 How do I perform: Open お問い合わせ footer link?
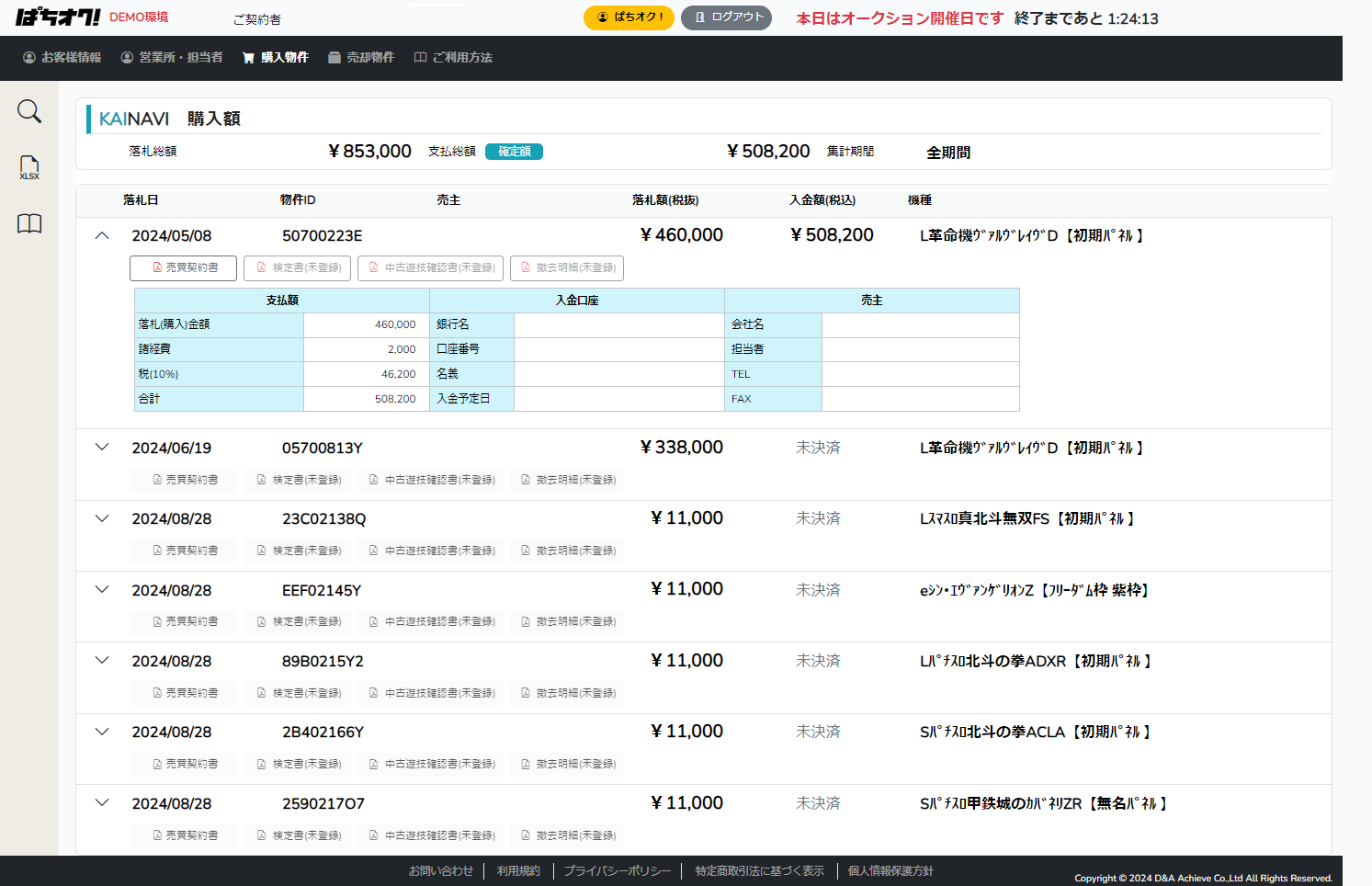click(x=441, y=870)
